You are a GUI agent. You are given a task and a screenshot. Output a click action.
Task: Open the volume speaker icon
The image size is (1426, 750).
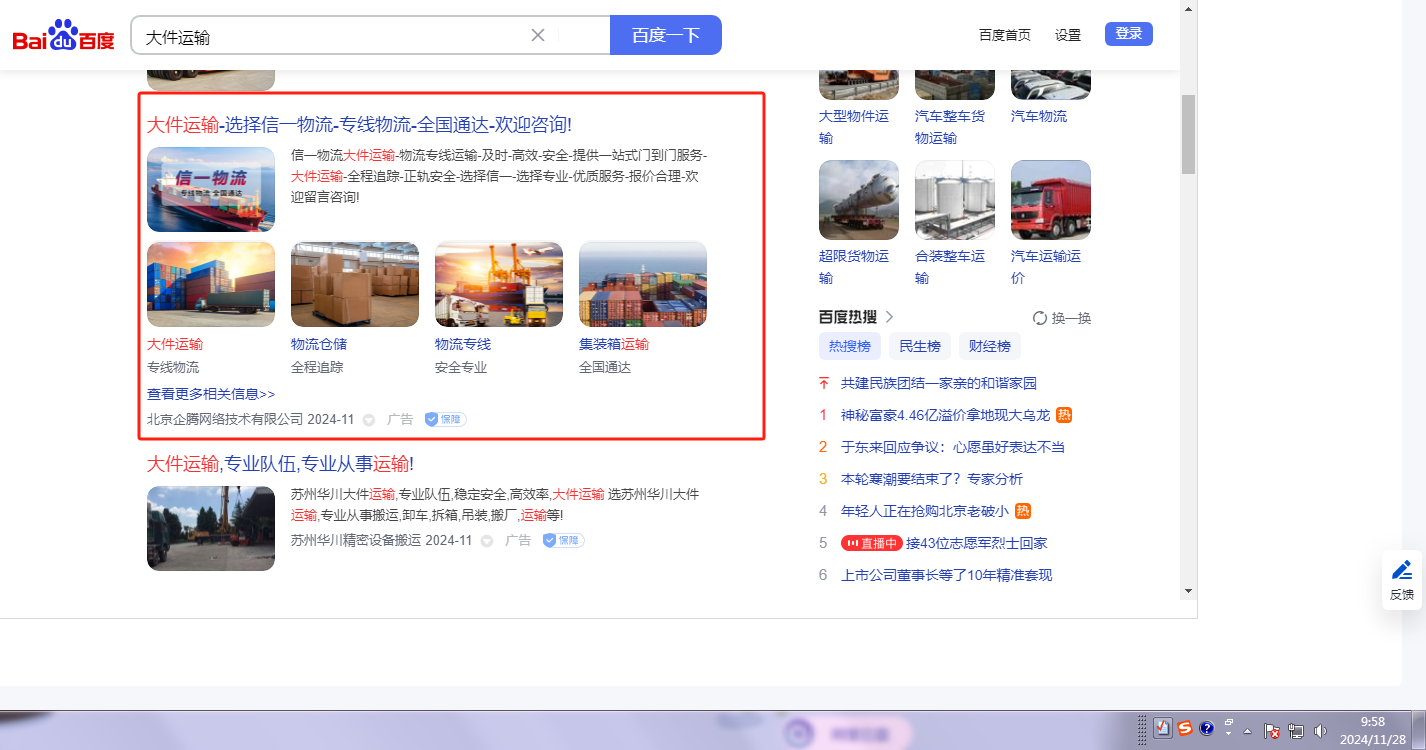click(1321, 731)
